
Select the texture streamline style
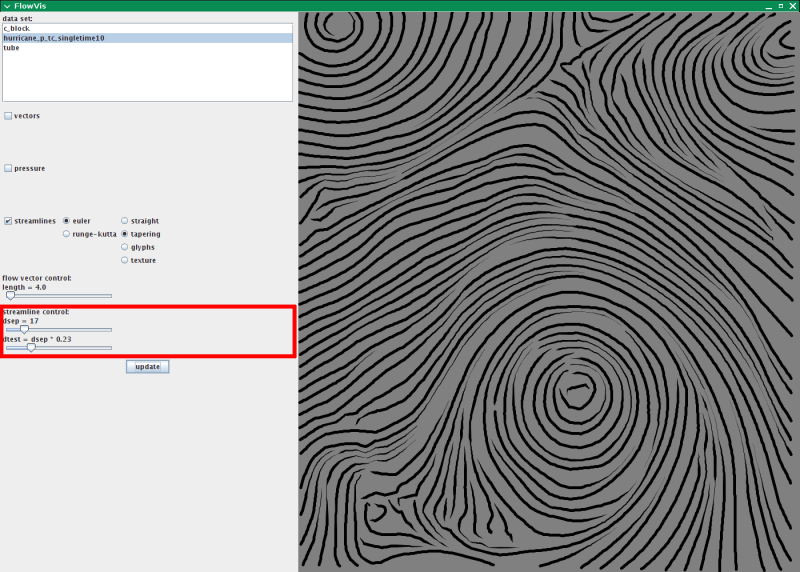coord(125,260)
